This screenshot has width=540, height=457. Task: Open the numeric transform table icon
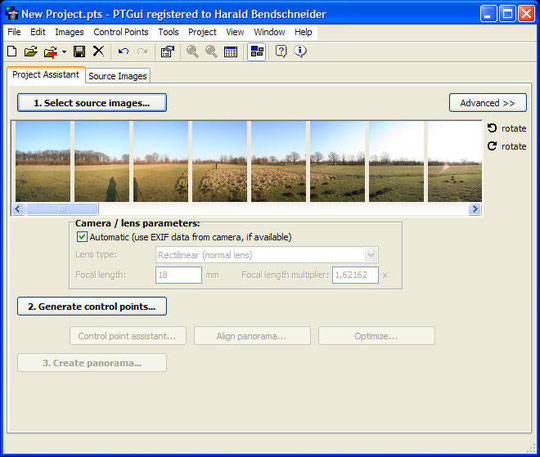[230, 52]
